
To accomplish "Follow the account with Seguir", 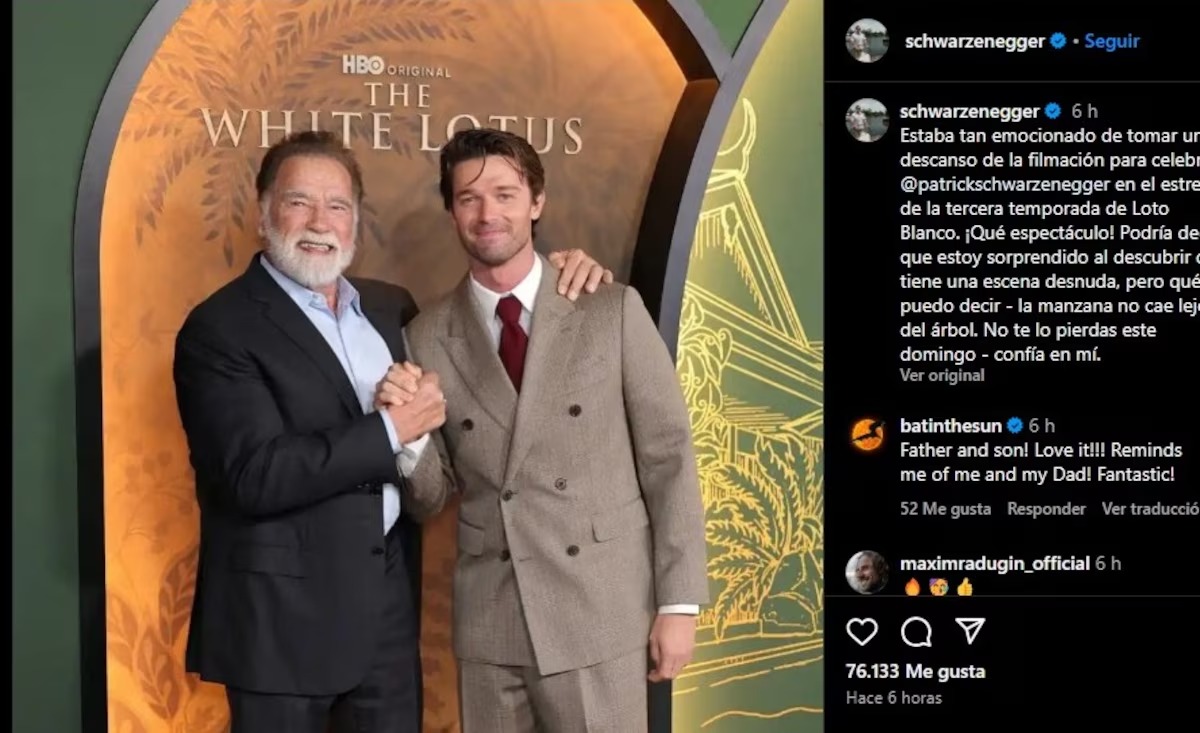I will coord(1112,41).
